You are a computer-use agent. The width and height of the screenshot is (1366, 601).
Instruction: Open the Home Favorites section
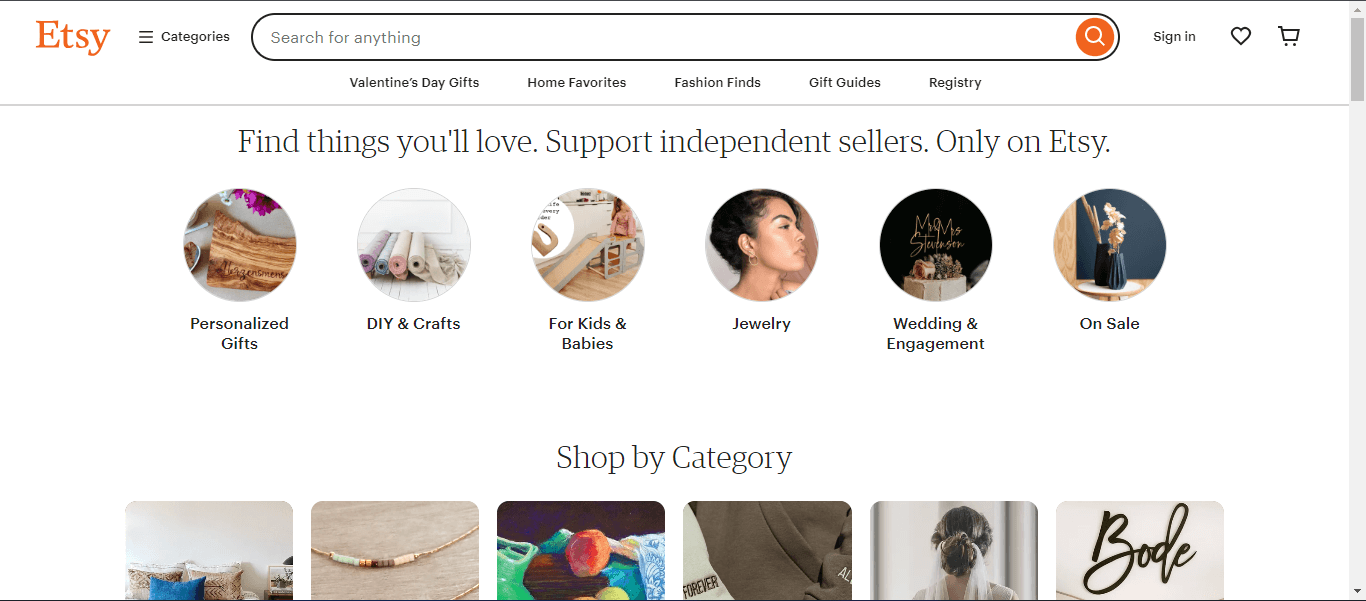pos(576,82)
